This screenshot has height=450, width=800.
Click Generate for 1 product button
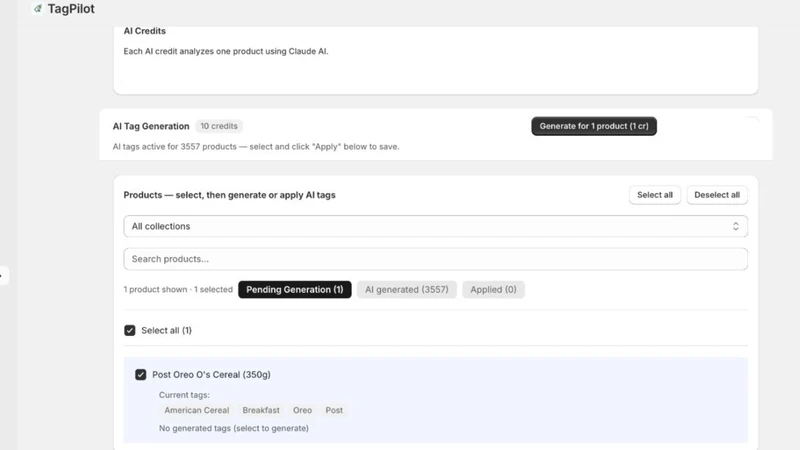click(594, 126)
